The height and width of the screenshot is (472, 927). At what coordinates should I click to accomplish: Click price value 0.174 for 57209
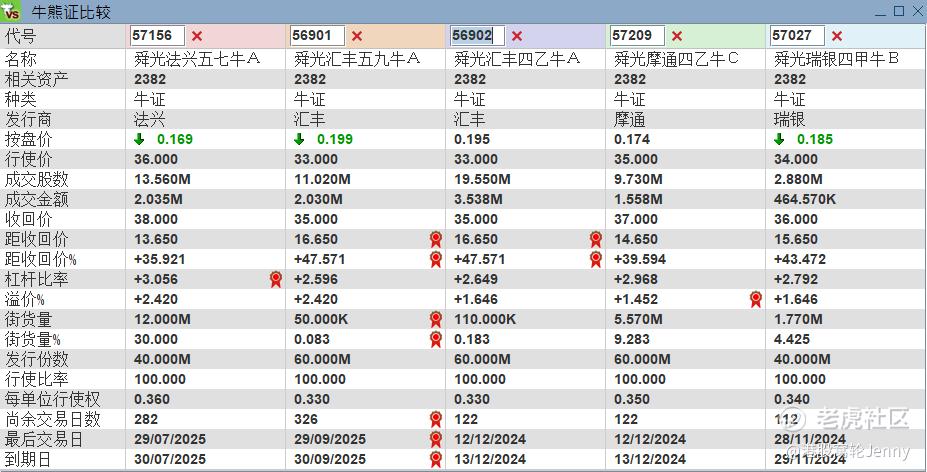tap(632, 139)
